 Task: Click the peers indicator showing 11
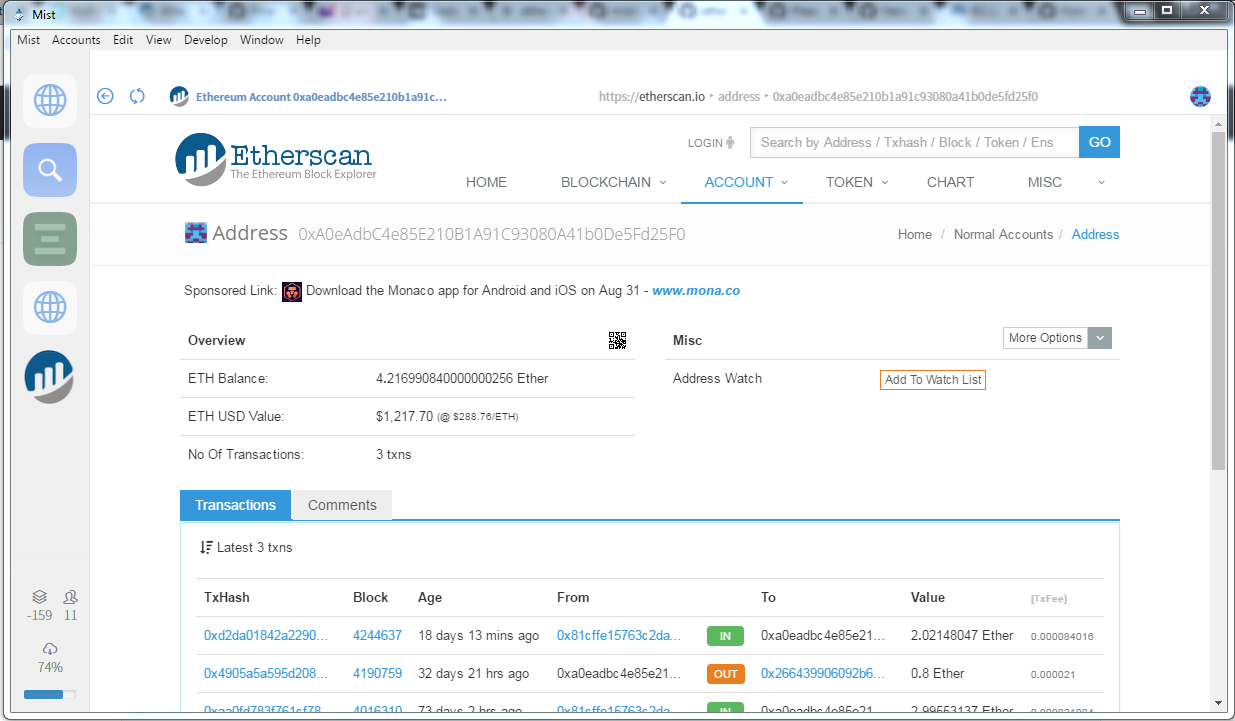70,607
